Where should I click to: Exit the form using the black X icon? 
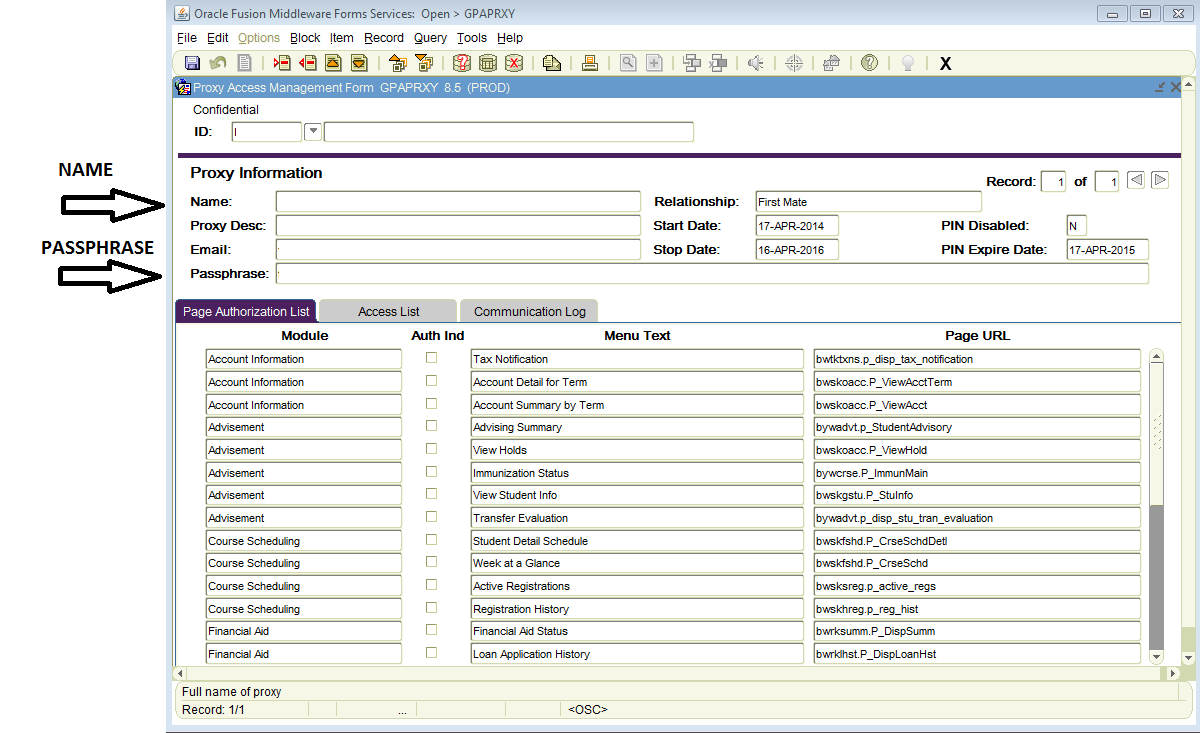(945, 64)
